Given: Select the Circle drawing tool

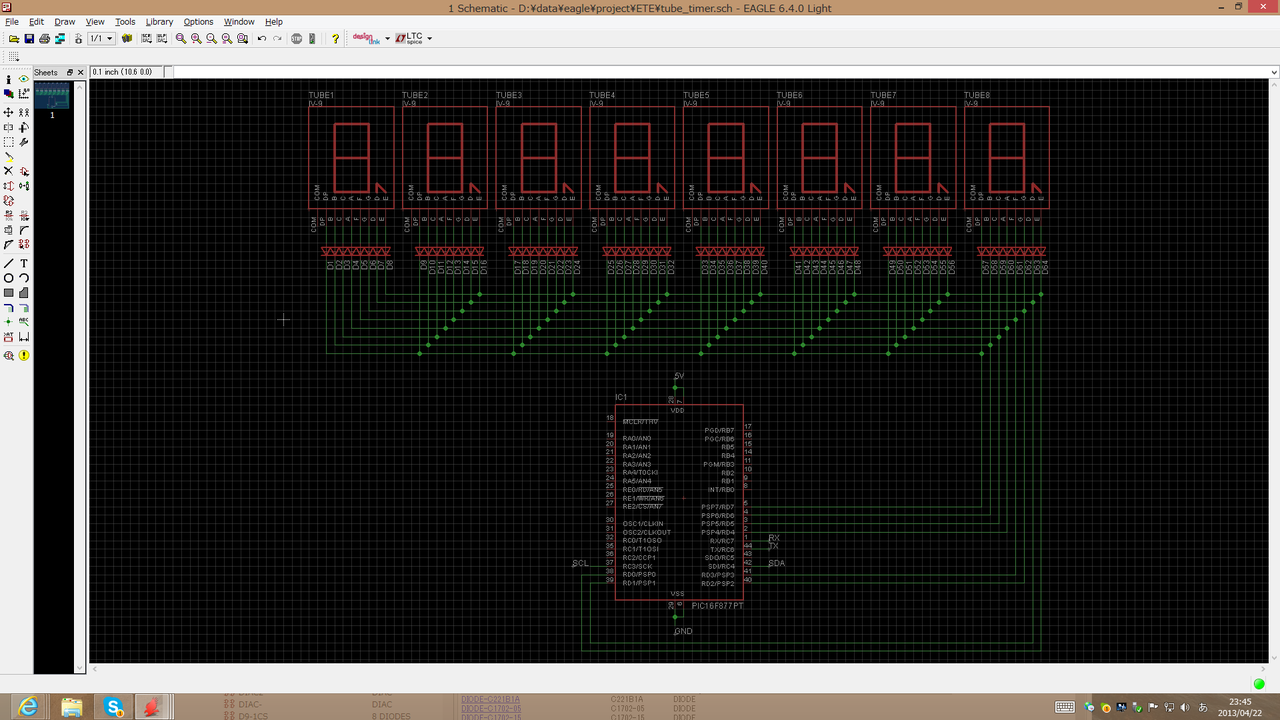Looking at the screenshot, I should [8, 278].
